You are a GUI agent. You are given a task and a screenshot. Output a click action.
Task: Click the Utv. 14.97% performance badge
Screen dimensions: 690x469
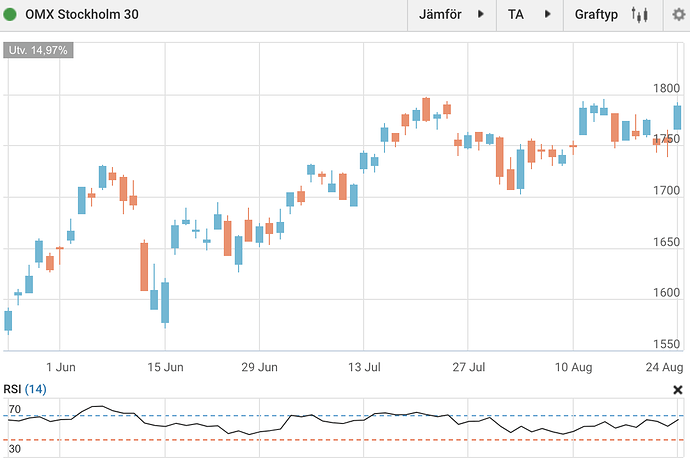[x=38, y=50]
